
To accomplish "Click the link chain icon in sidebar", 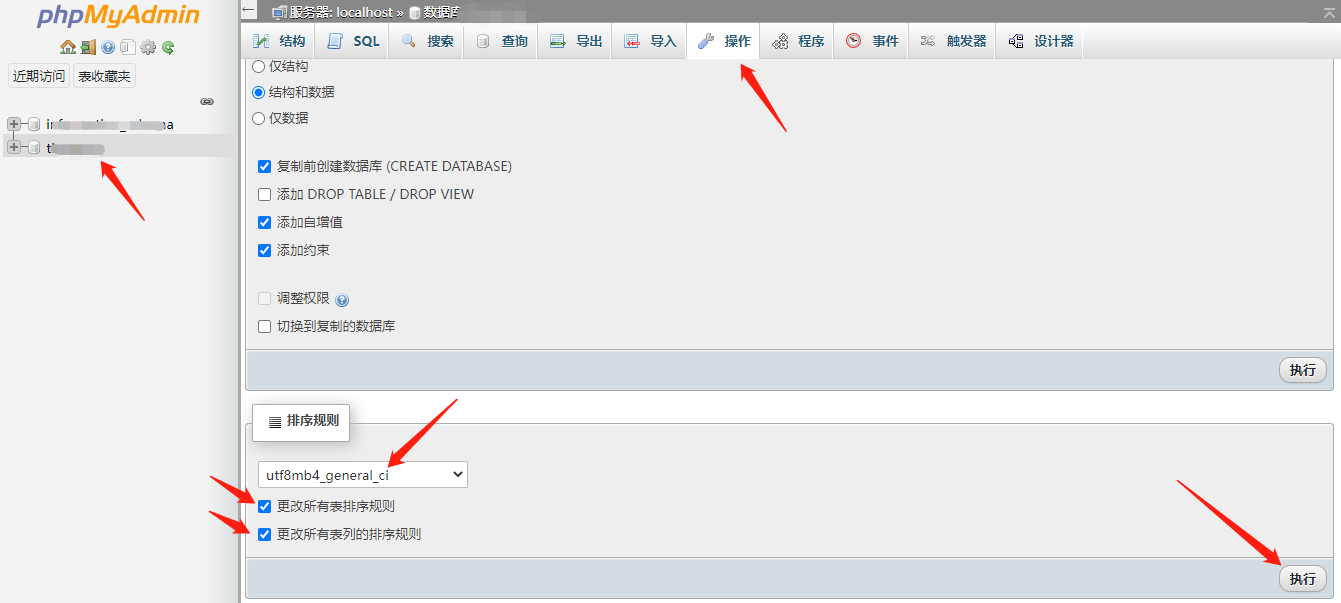I will [207, 101].
